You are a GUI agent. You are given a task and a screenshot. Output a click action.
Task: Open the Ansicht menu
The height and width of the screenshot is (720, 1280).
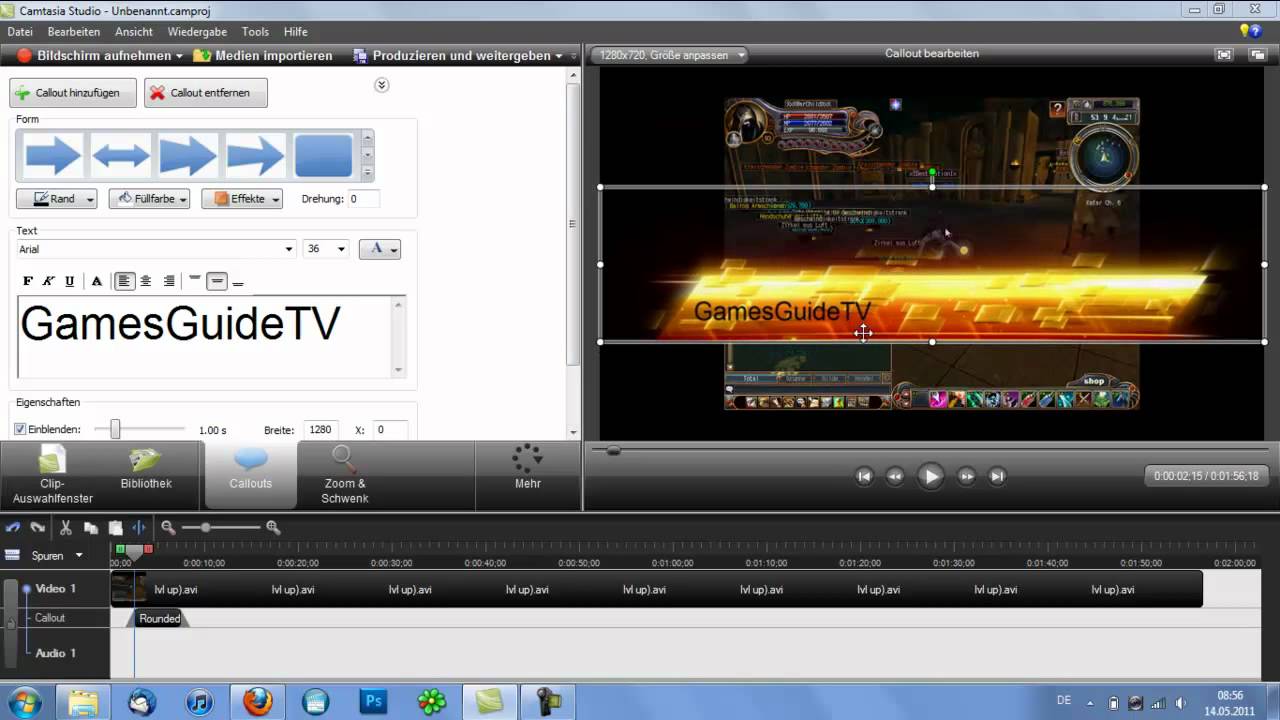[x=134, y=32]
